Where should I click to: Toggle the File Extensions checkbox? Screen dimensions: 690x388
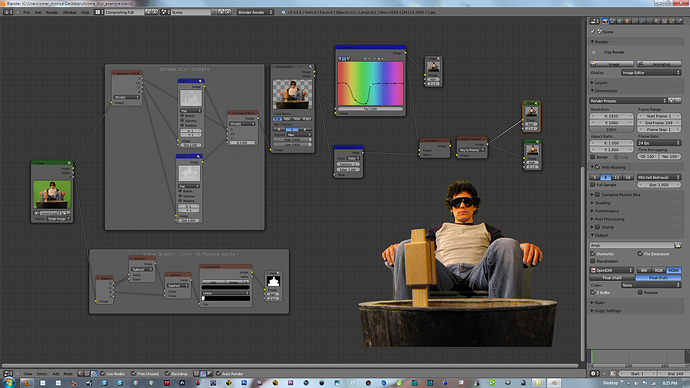pyautogui.click(x=640, y=254)
